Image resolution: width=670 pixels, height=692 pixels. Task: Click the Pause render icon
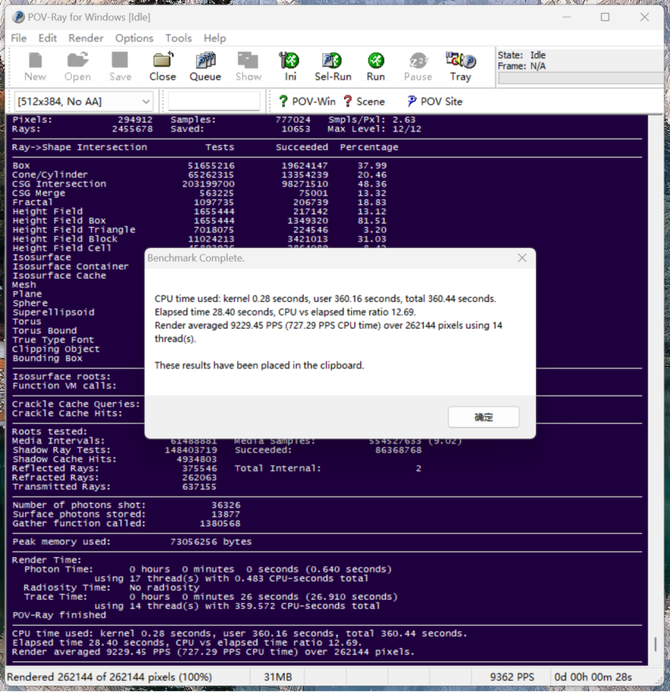click(x=418, y=67)
